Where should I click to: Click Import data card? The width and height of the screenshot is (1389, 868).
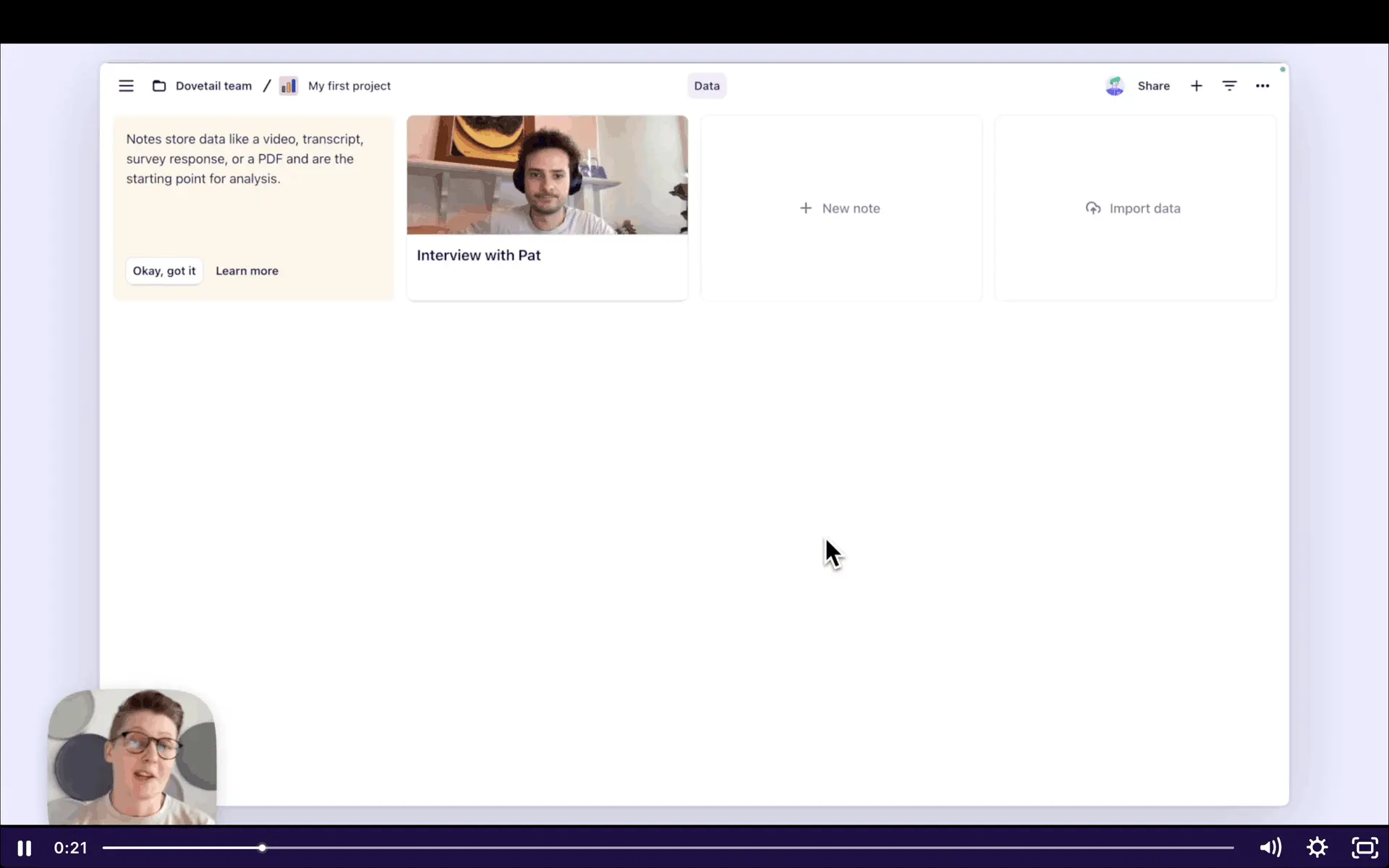point(1134,208)
